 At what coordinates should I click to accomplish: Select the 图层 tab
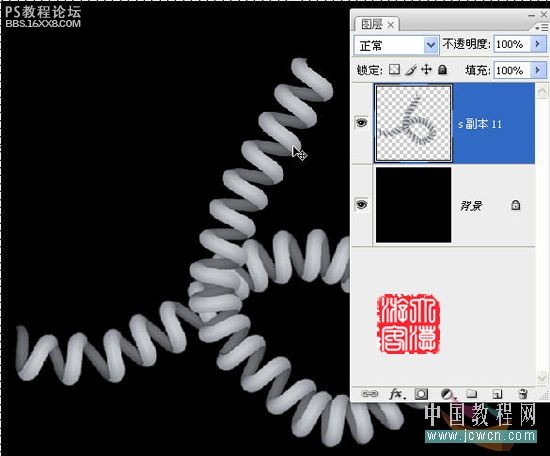376,24
